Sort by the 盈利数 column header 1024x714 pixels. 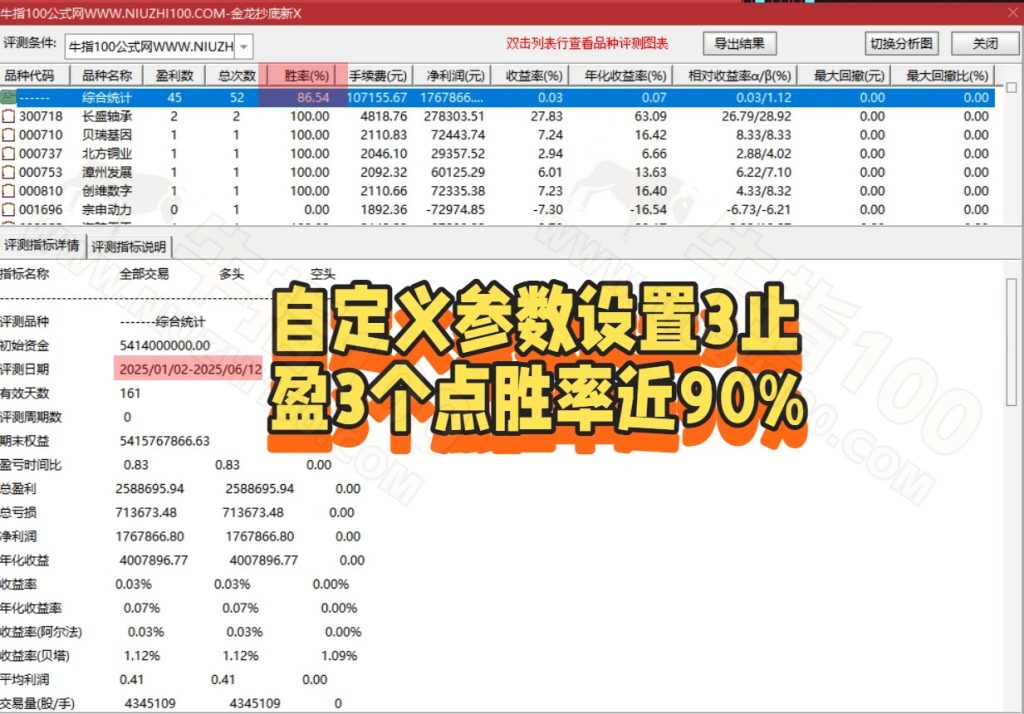pos(174,76)
